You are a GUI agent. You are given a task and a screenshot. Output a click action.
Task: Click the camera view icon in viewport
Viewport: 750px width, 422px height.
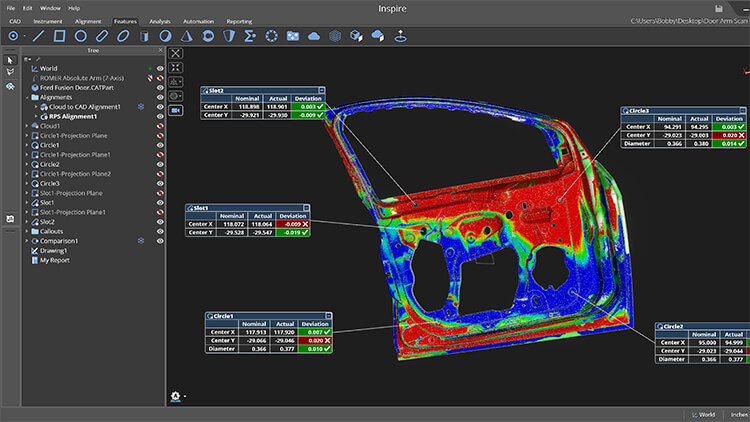[176, 110]
